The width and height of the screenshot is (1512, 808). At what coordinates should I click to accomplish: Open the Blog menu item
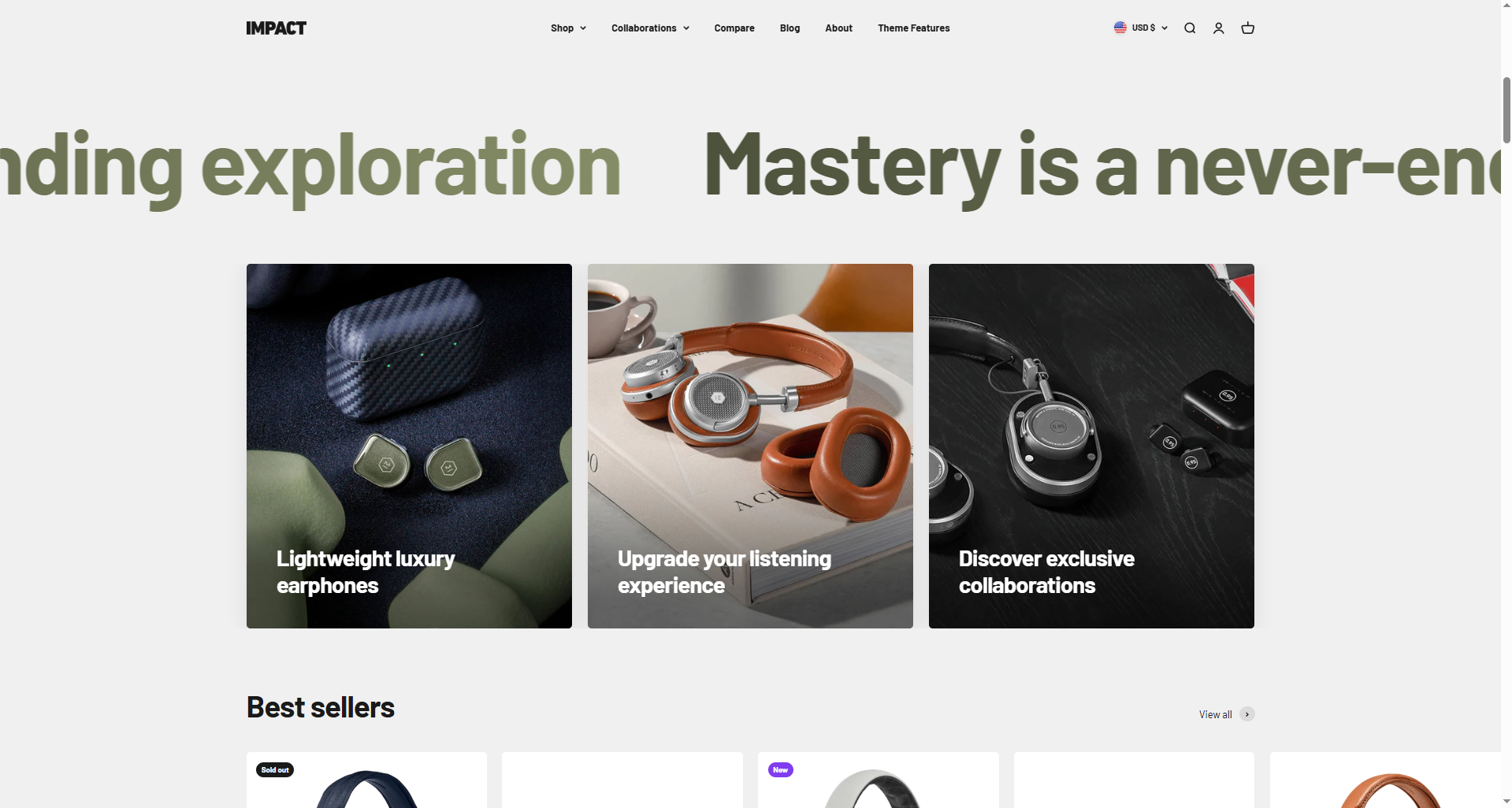[x=789, y=28]
